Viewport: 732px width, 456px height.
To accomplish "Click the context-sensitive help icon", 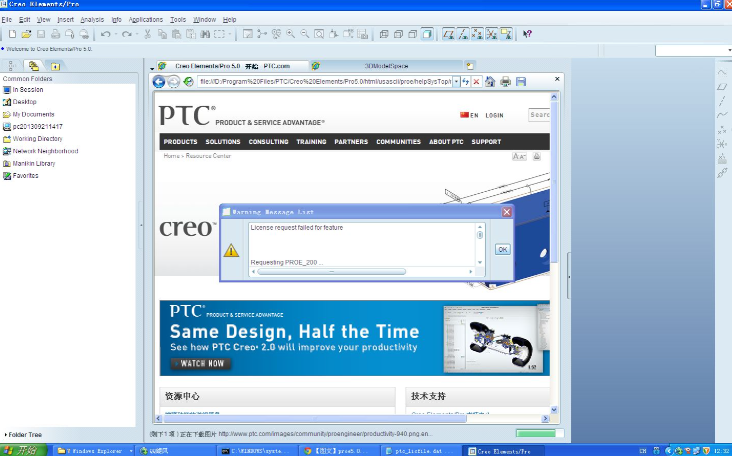I will [528, 34].
